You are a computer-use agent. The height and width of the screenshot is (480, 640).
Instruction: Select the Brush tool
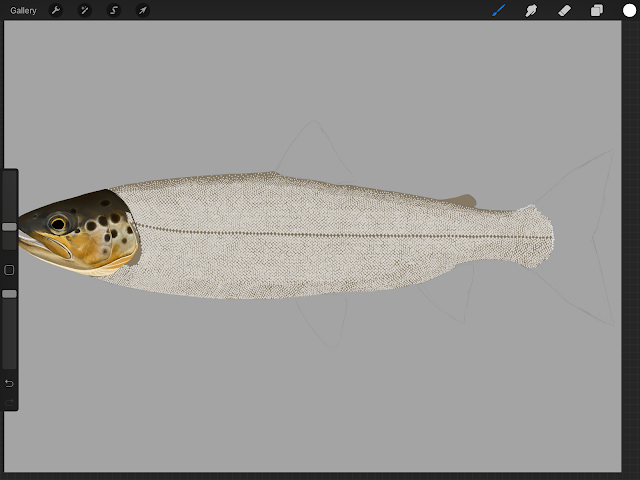point(499,10)
